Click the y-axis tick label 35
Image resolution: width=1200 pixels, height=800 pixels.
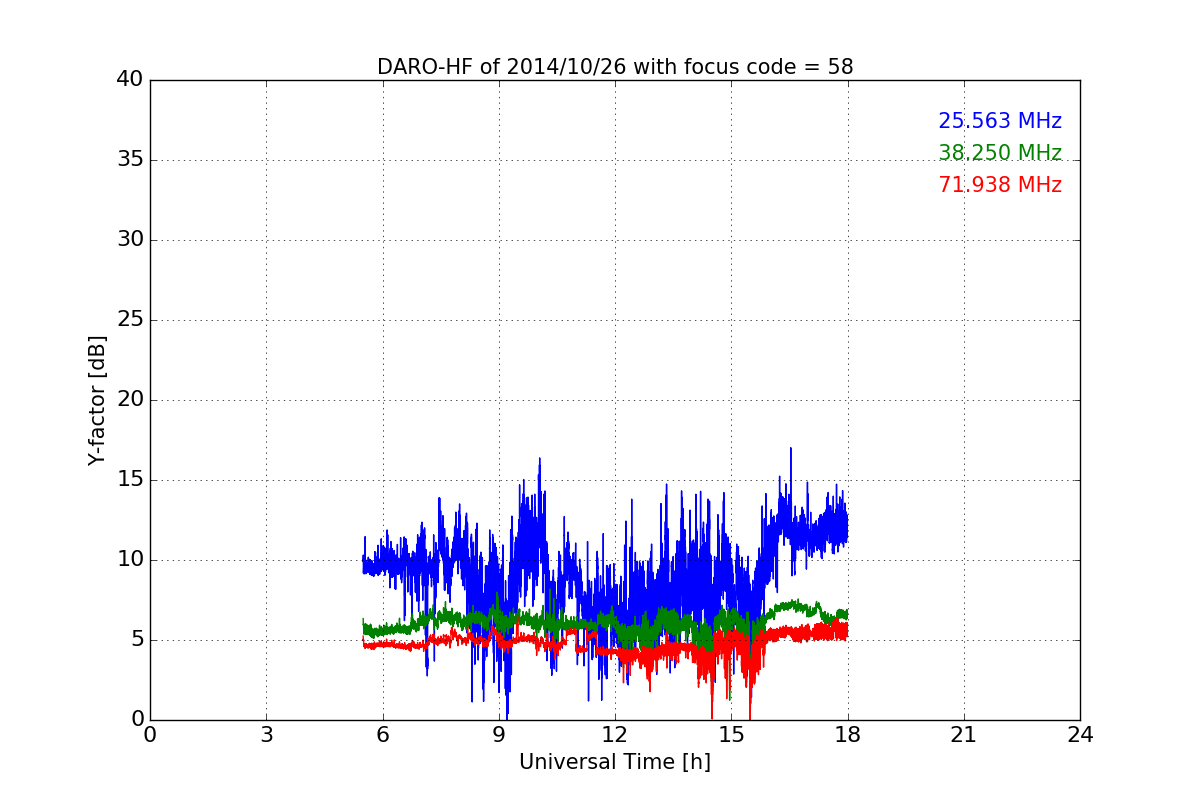click(130, 160)
